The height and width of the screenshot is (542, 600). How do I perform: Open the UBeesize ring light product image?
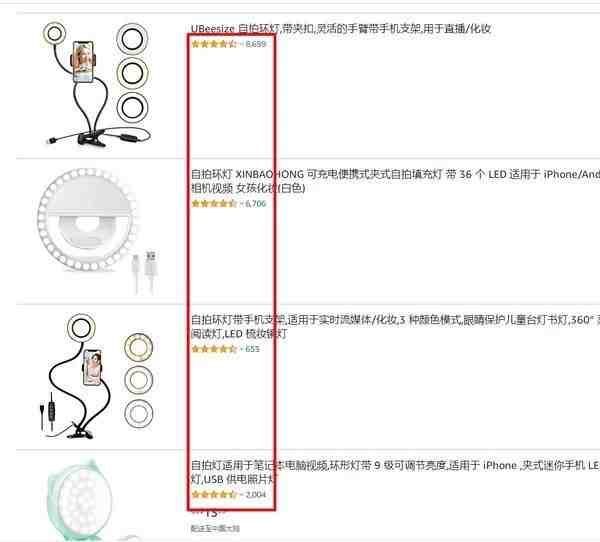(96, 84)
